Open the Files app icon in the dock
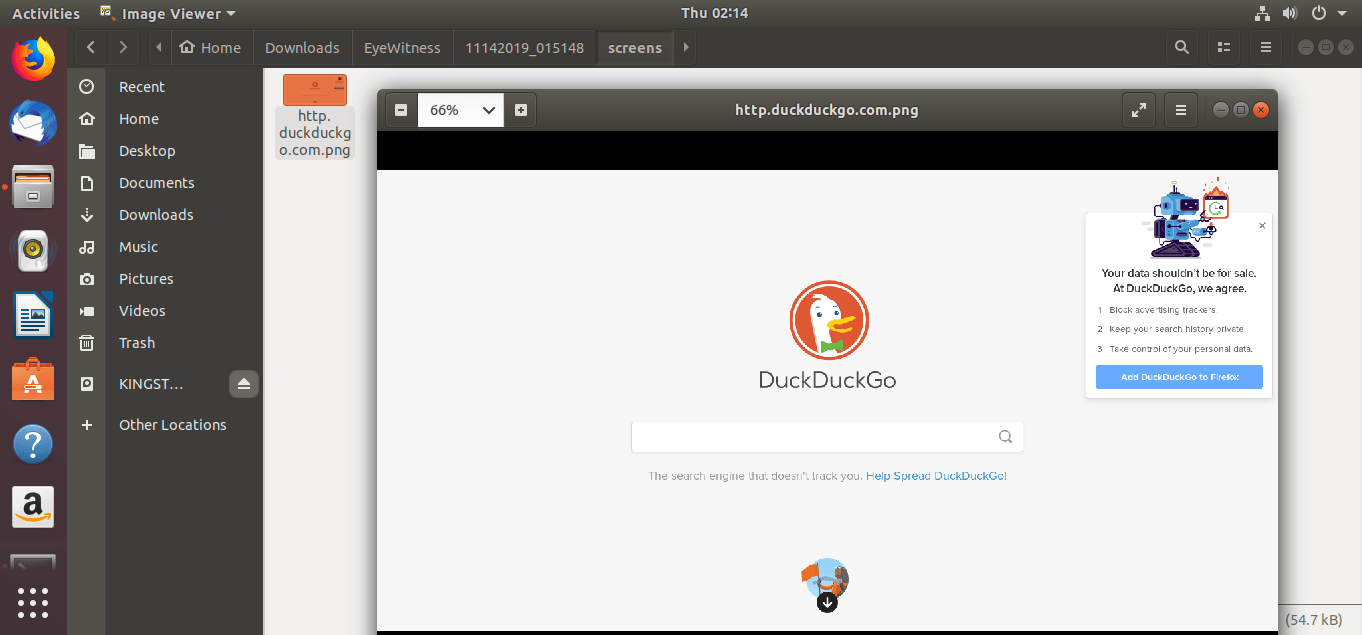This screenshot has width=1362, height=635. point(33,187)
